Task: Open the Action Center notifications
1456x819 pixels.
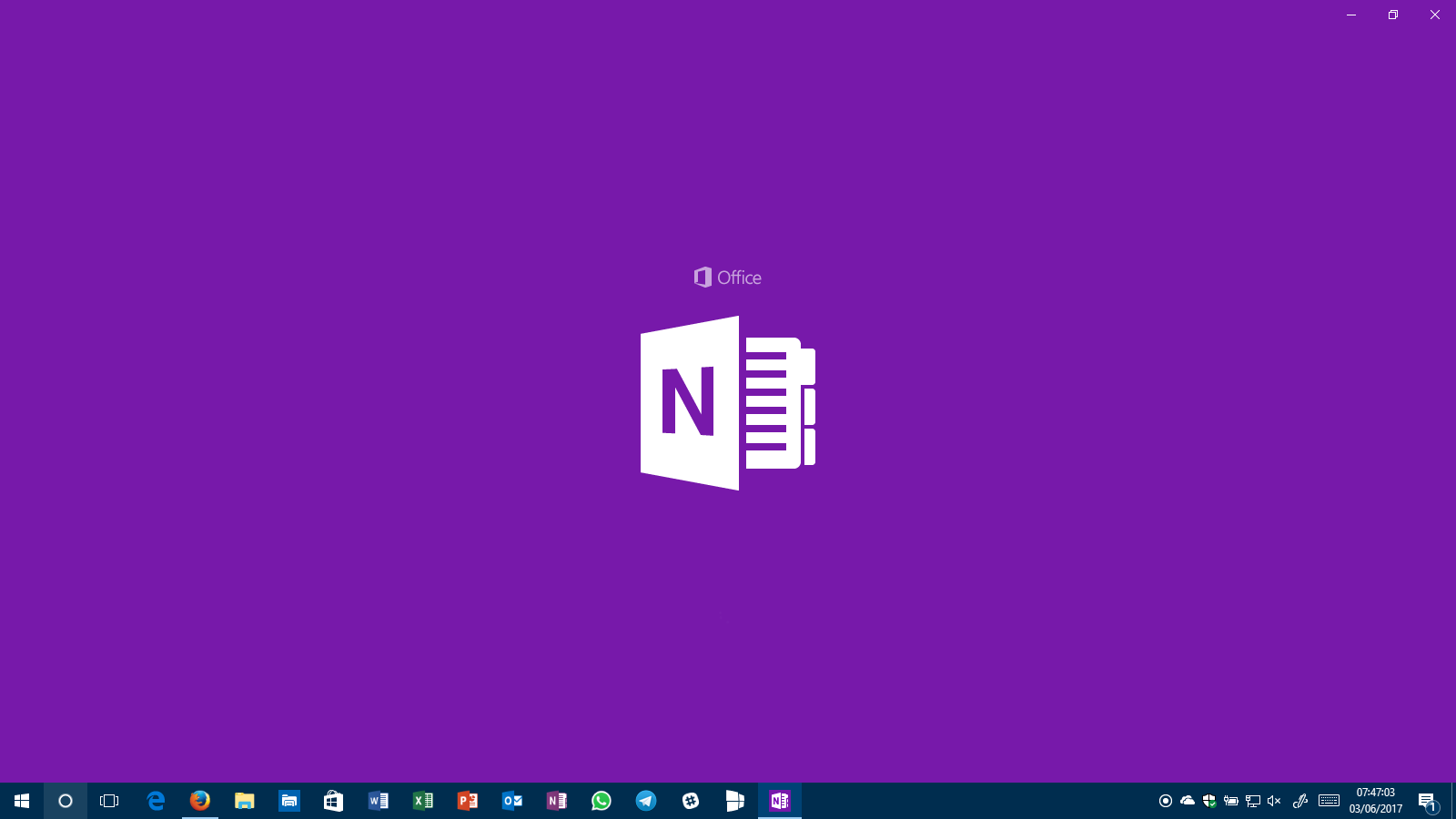Action: pyautogui.click(x=1427, y=802)
